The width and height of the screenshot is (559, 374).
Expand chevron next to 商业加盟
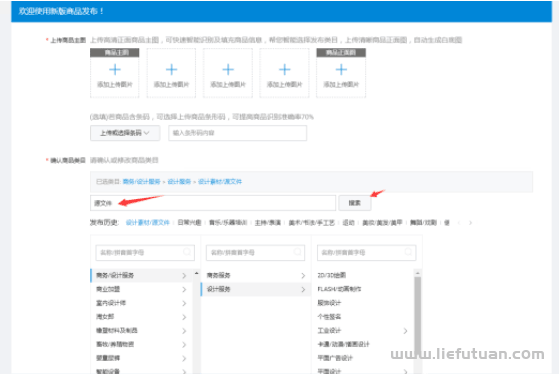184,290
